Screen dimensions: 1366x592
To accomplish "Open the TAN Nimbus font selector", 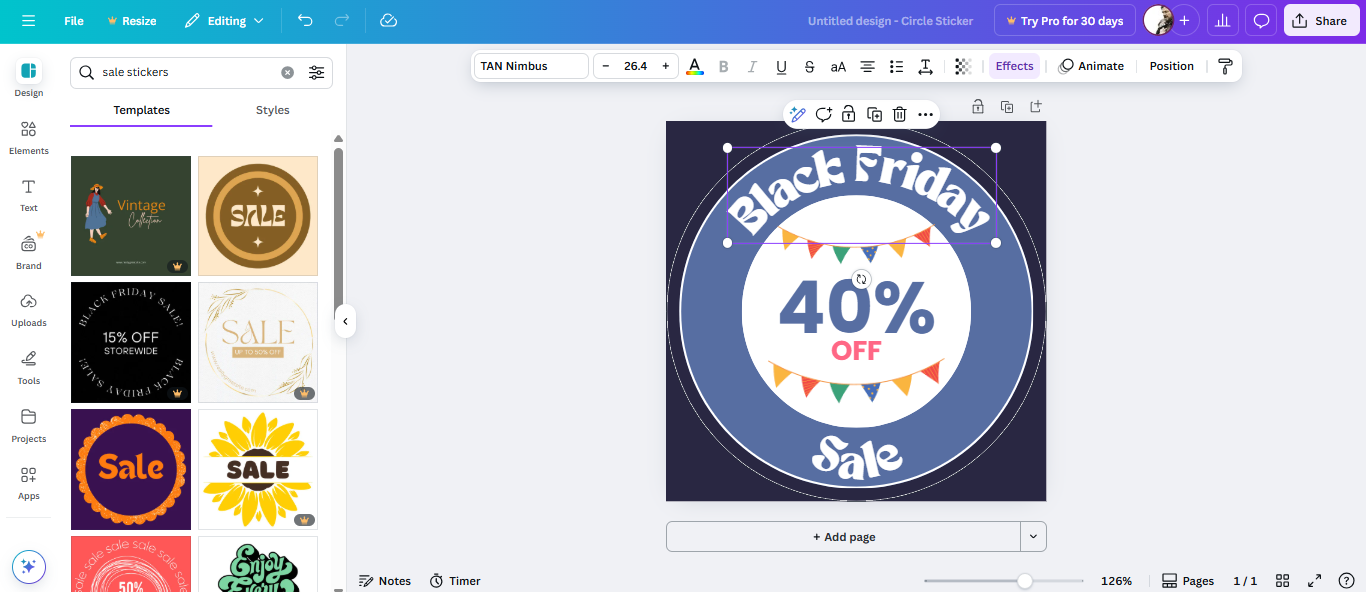I will [531, 66].
